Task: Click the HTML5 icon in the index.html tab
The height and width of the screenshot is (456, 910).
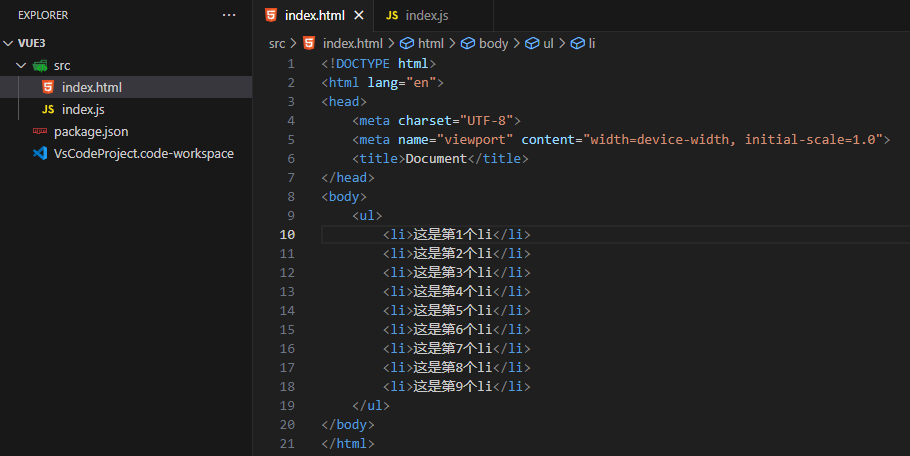Action: click(271, 15)
